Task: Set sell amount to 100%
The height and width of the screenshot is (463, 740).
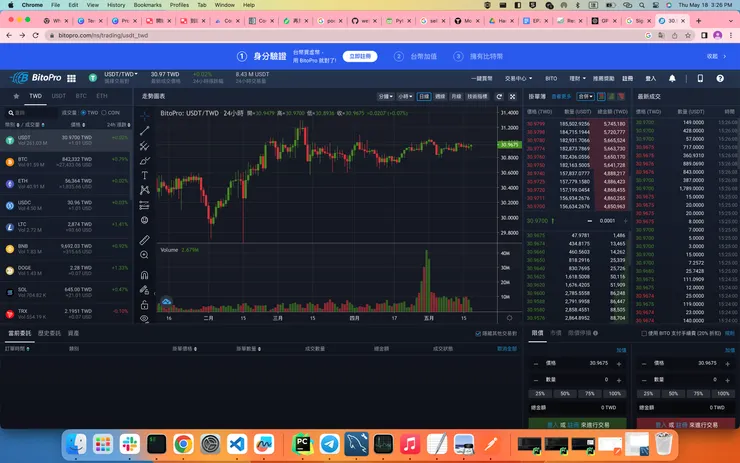Action: pyautogui.click(x=723, y=394)
